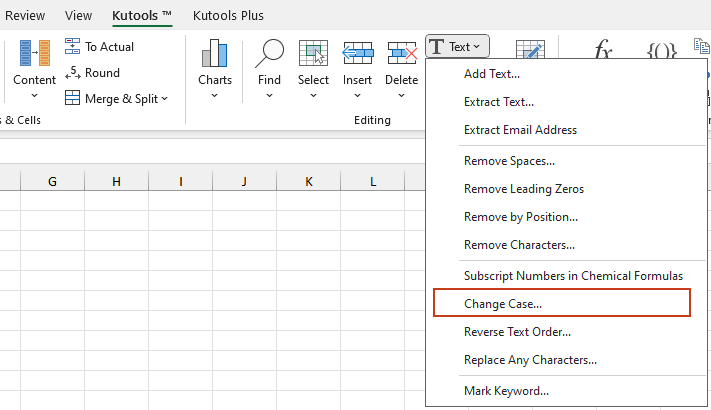The width and height of the screenshot is (711, 410).
Task: Click the fx formula icon
Action: (x=603, y=50)
